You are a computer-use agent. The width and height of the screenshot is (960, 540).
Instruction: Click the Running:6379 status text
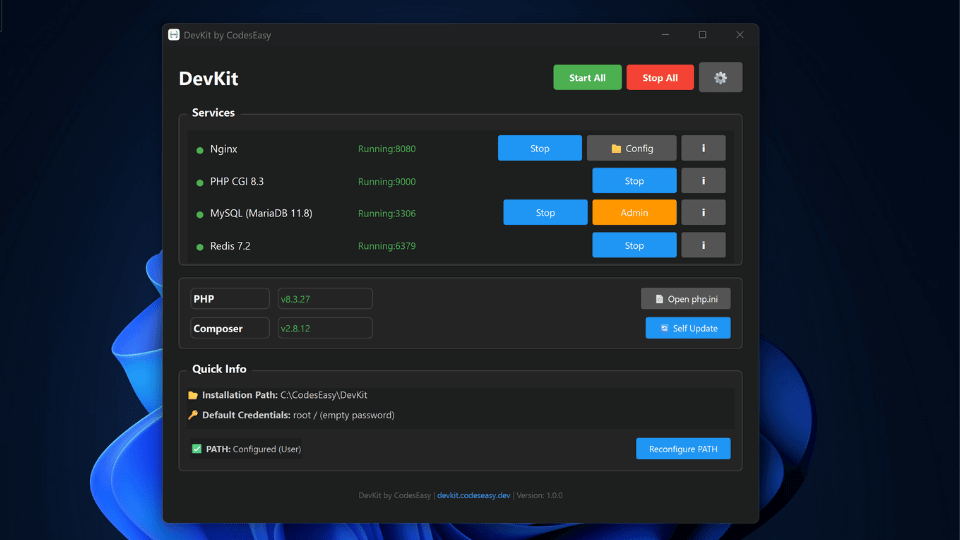pos(387,246)
